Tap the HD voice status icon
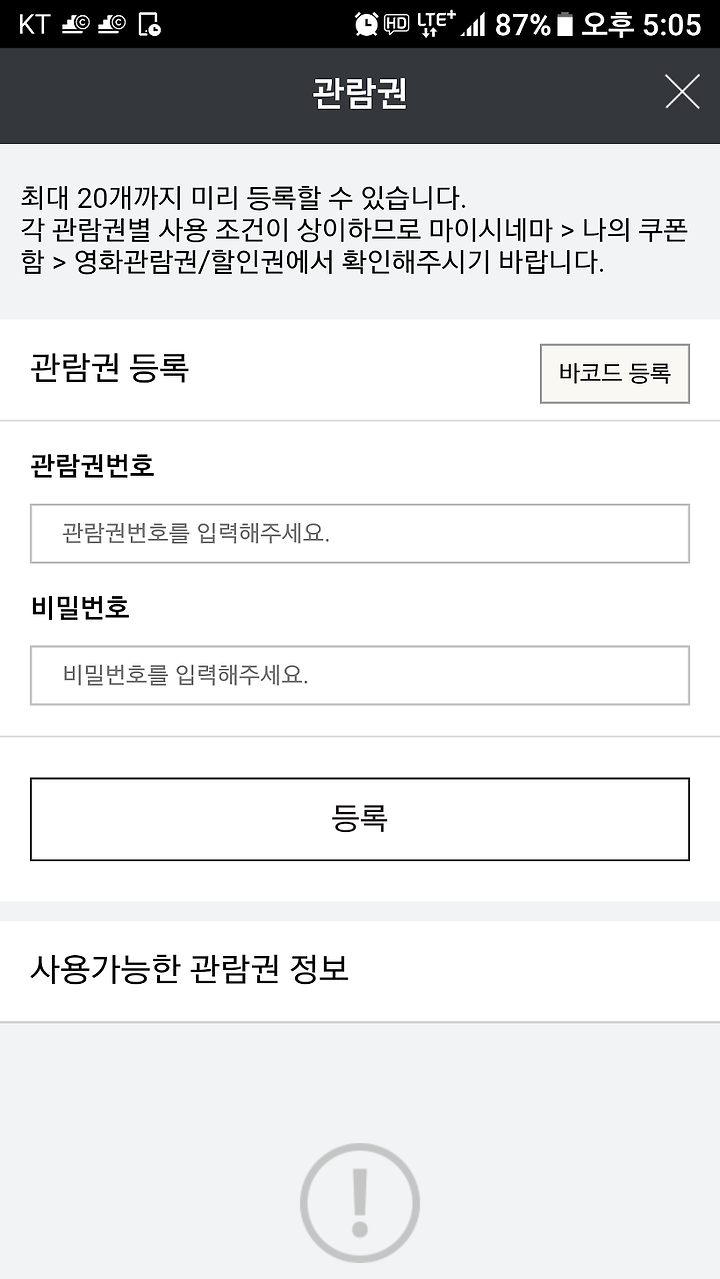Viewport: 720px width, 1279px height. point(397,25)
